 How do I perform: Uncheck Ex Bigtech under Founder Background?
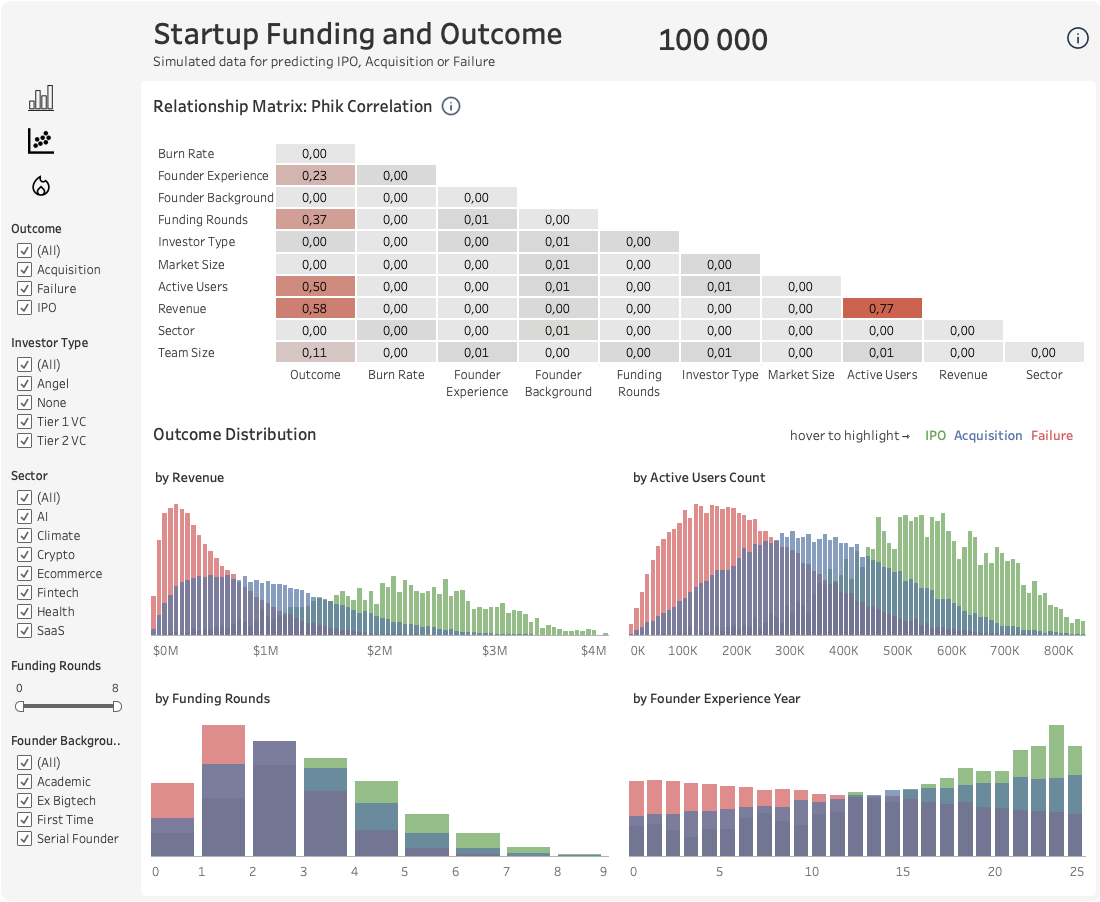(24, 800)
